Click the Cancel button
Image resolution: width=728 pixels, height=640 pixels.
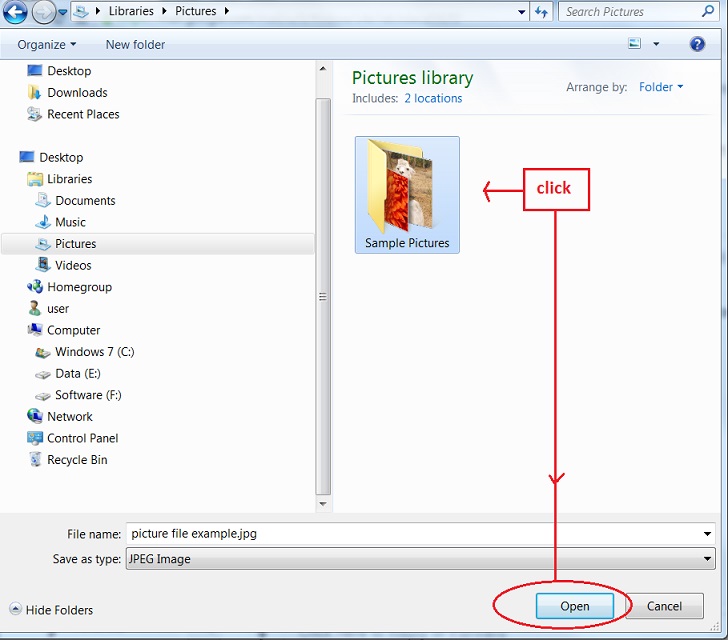(664, 606)
